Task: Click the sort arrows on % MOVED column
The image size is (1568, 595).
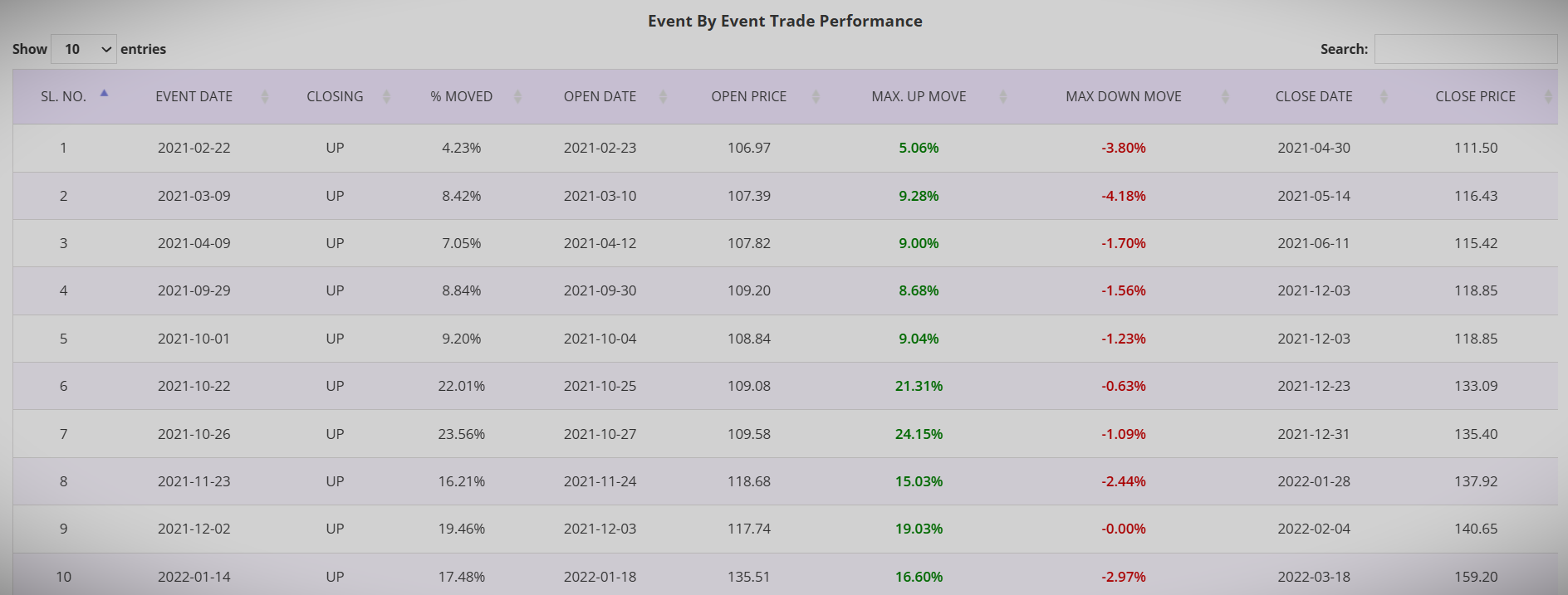Action: (x=520, y=95)
